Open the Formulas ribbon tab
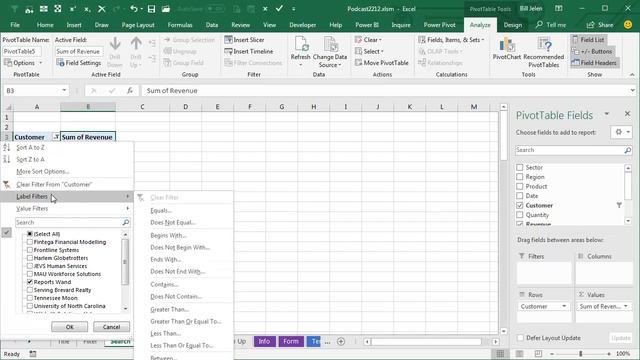 tap(180, 25)
